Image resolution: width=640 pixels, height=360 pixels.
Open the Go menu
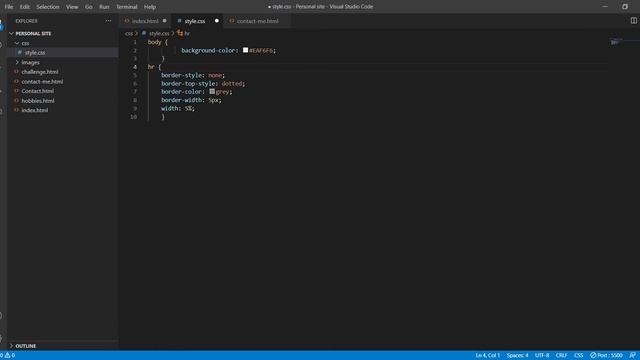point(89,7)
